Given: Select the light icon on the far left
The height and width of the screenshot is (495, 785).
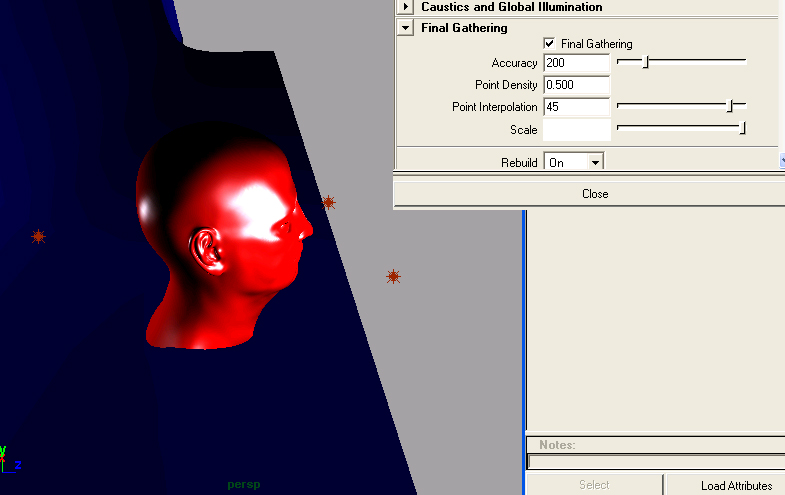Looking at the screenshot, I should pyautogui.click(x=38, y=236).
